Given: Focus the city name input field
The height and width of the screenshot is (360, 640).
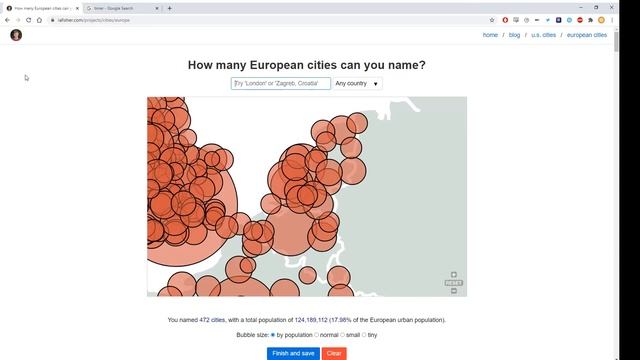Looking at the screenshot, I should coord(281,83).
